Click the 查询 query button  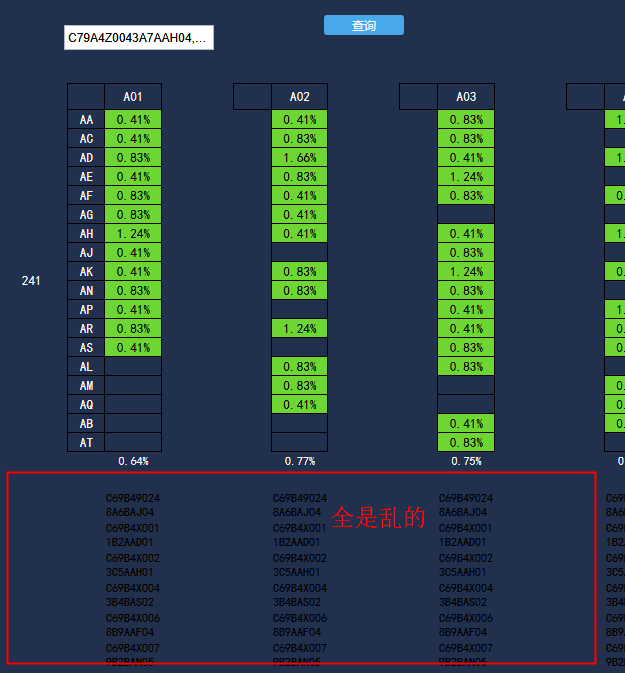[364, 25]
